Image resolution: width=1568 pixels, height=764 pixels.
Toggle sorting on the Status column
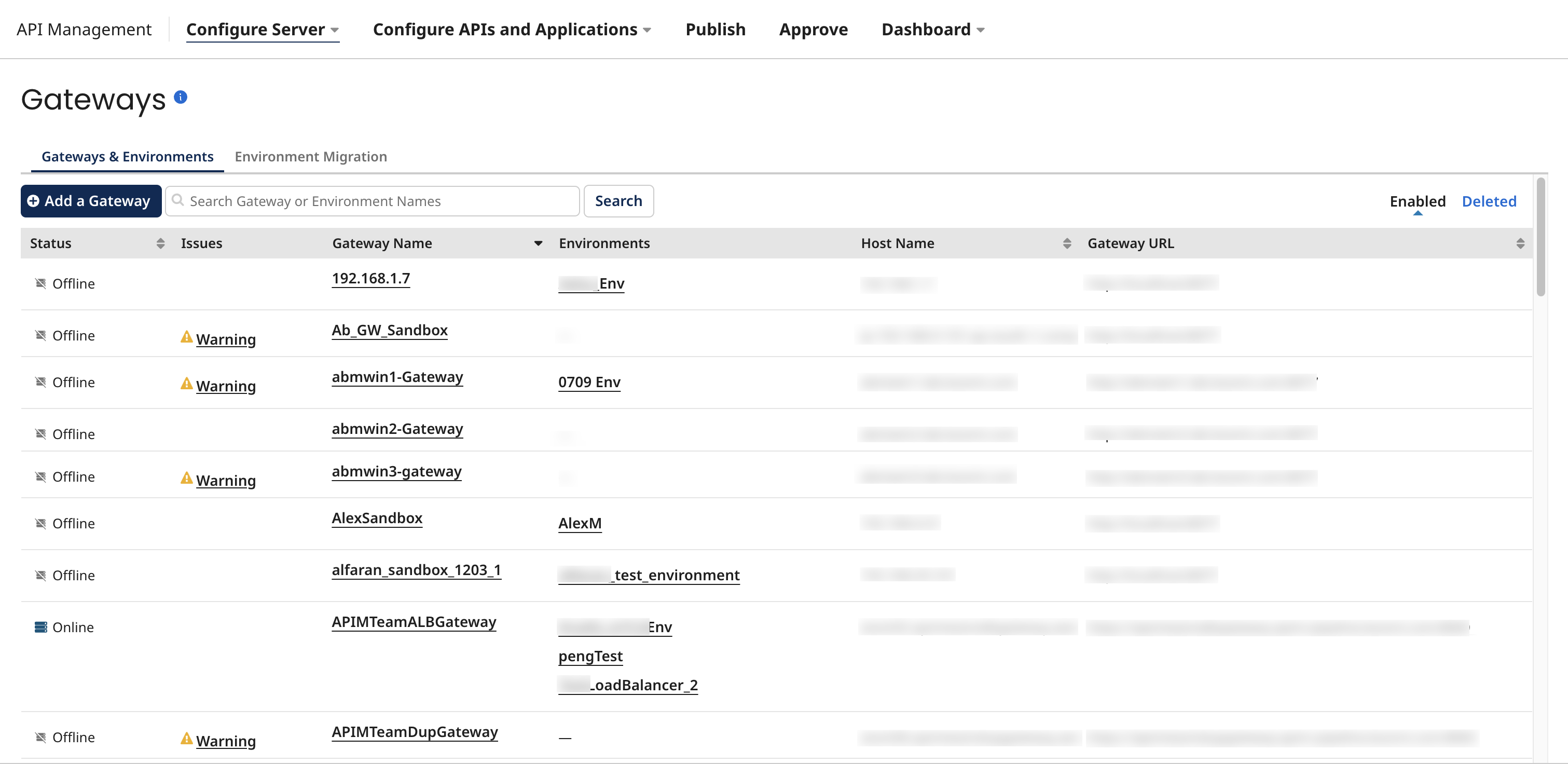161,243
